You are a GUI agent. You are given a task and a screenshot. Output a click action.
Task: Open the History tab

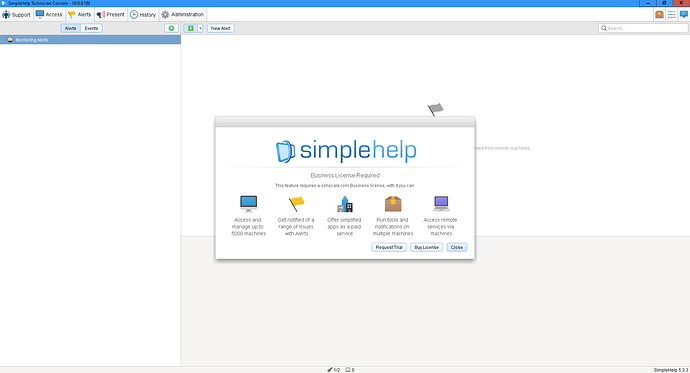143,15
